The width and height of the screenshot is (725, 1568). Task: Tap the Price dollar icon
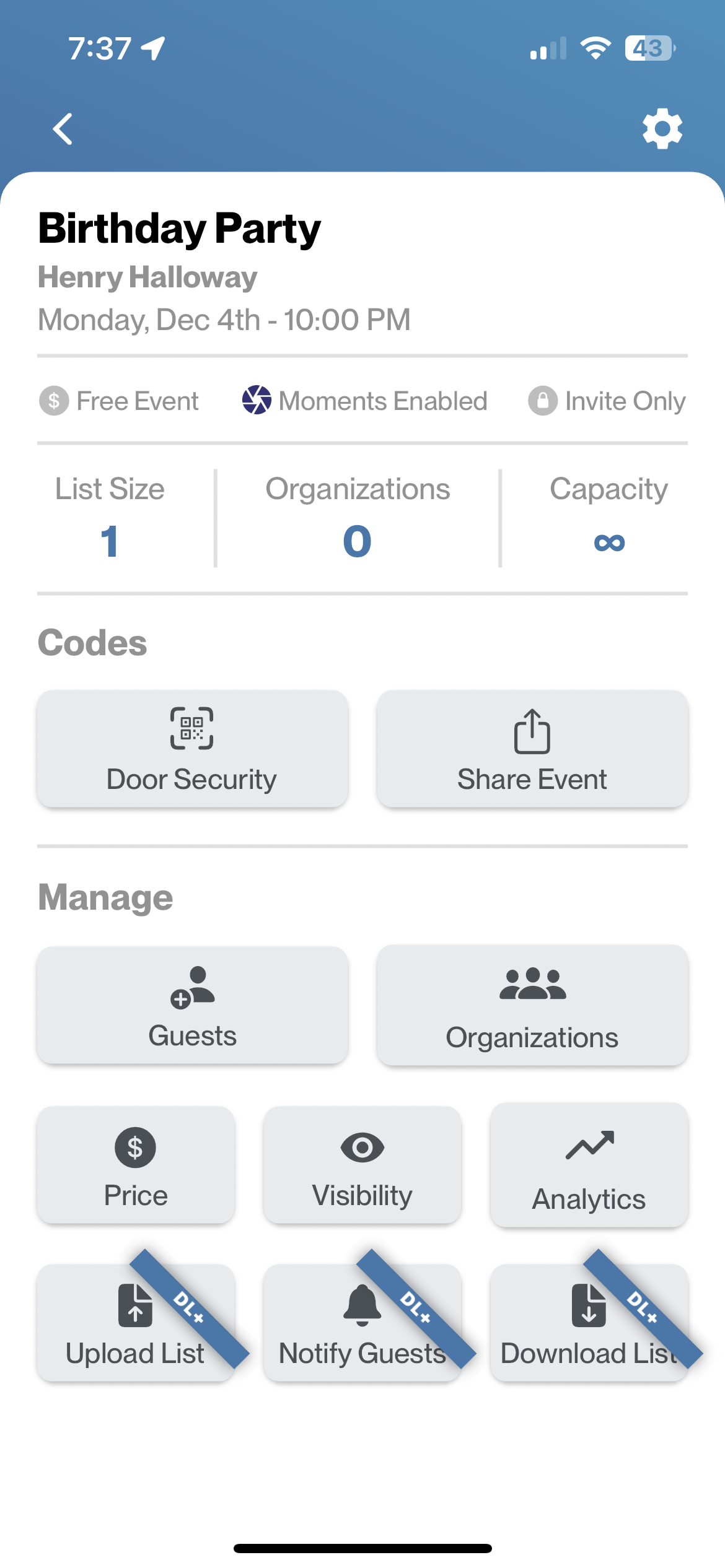[x=135, y=1148]
